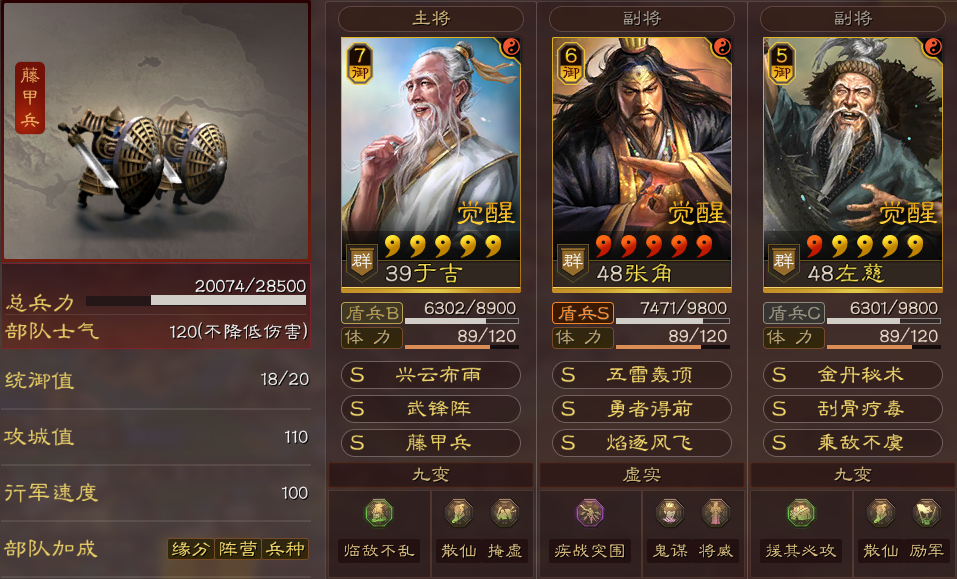The image size is (957, 579).
Task: Open the 五雷轰顶 skill slot
Action: click(642, 375)
